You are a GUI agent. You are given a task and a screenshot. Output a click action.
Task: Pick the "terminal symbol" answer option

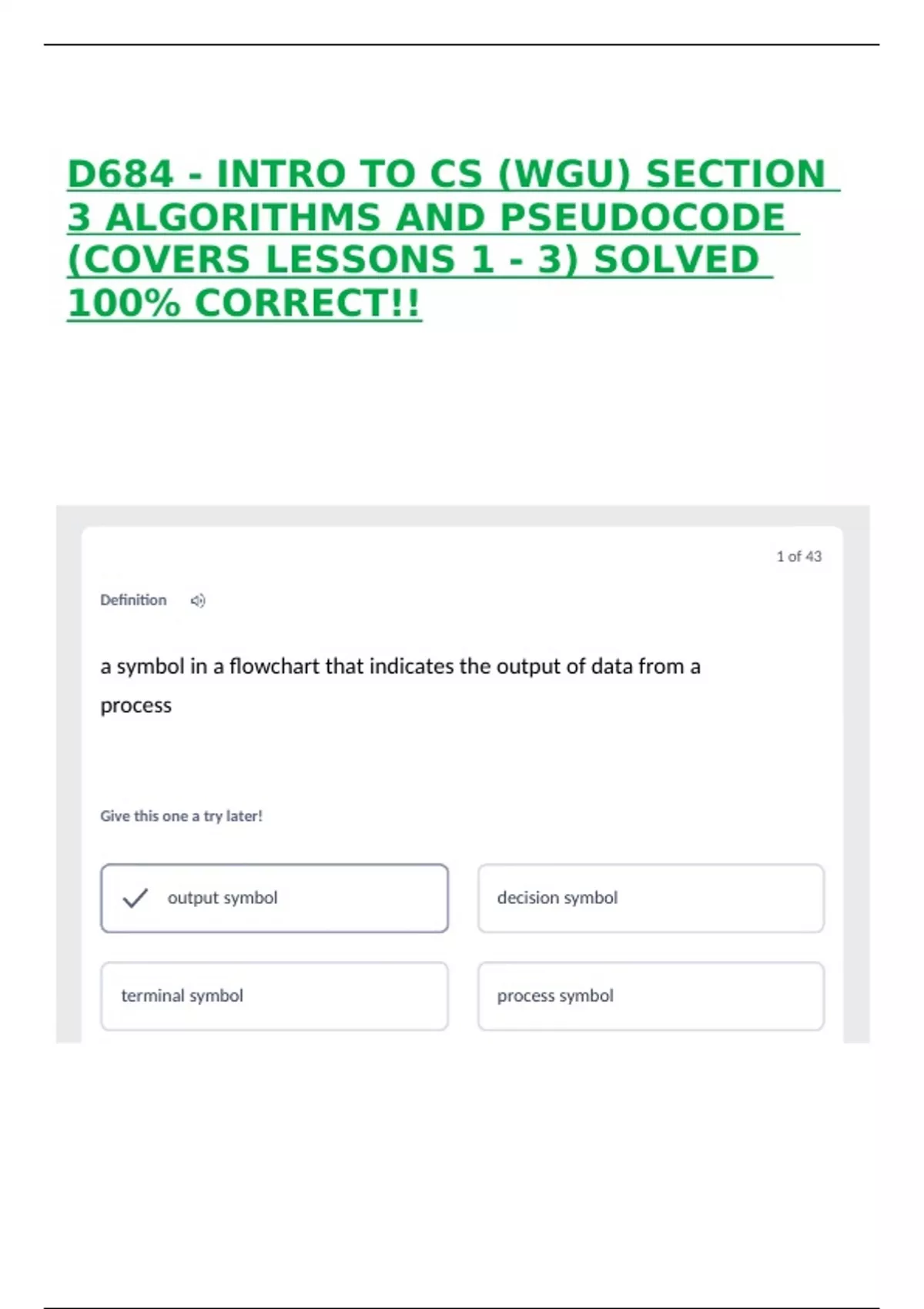pos(274,996)
